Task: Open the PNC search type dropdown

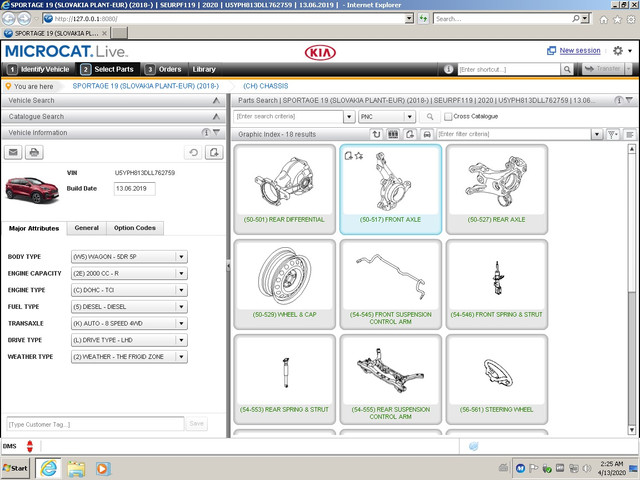Action: [x=409, y=117]
